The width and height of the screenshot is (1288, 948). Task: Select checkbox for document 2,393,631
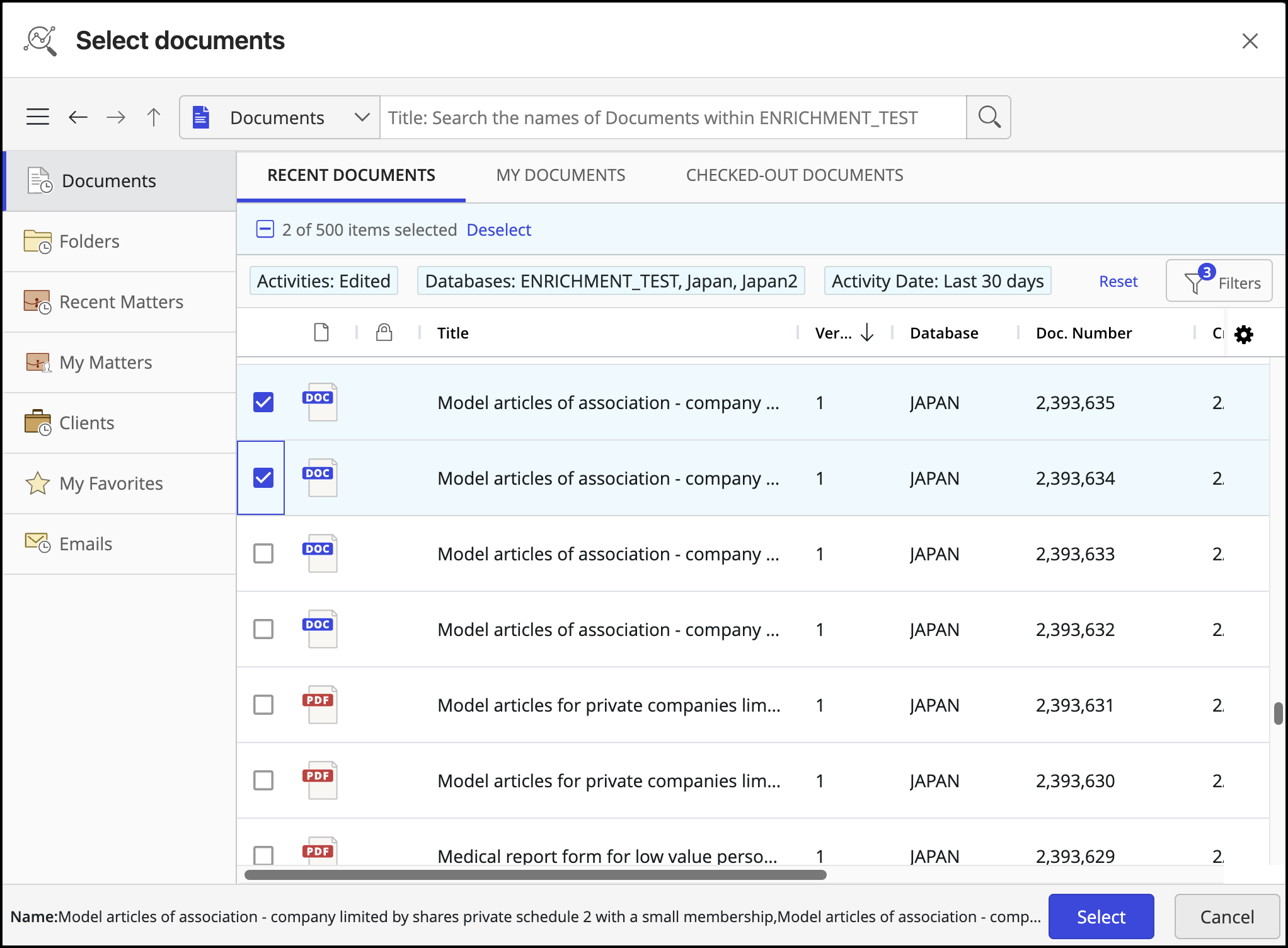pyautogui.click(x=263, y=705)
